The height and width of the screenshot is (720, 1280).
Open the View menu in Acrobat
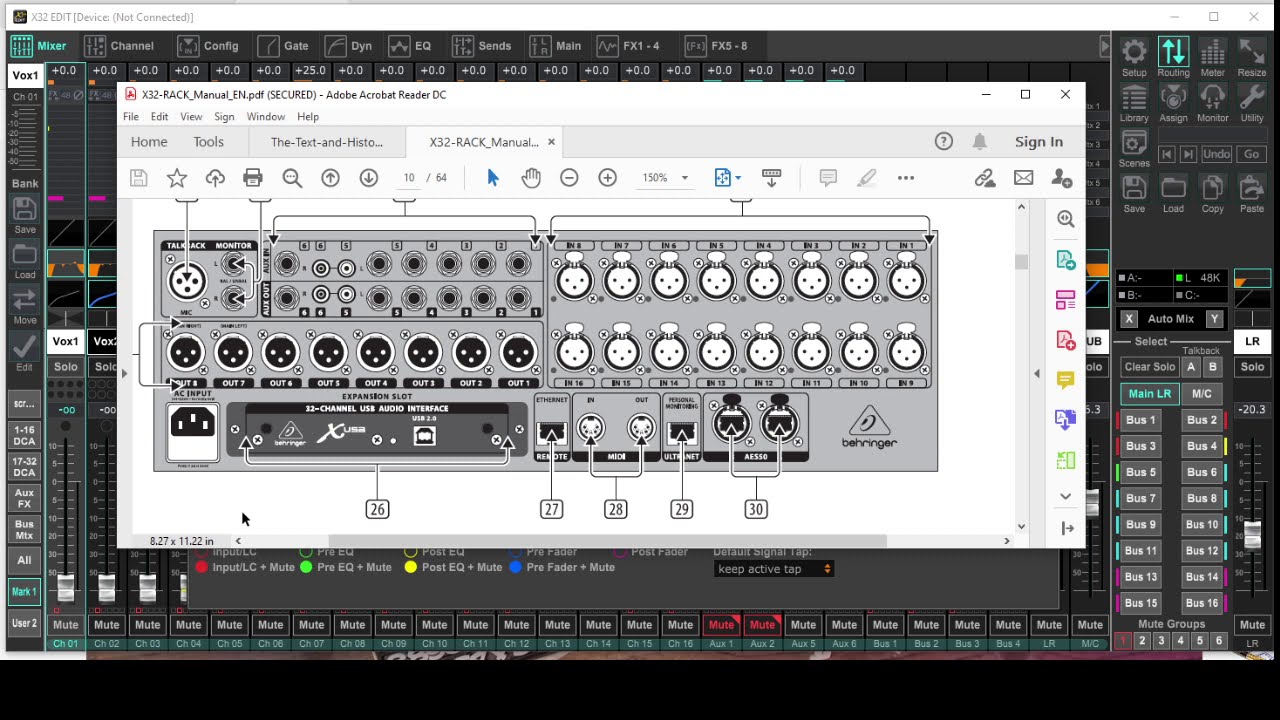pos(191,117)
